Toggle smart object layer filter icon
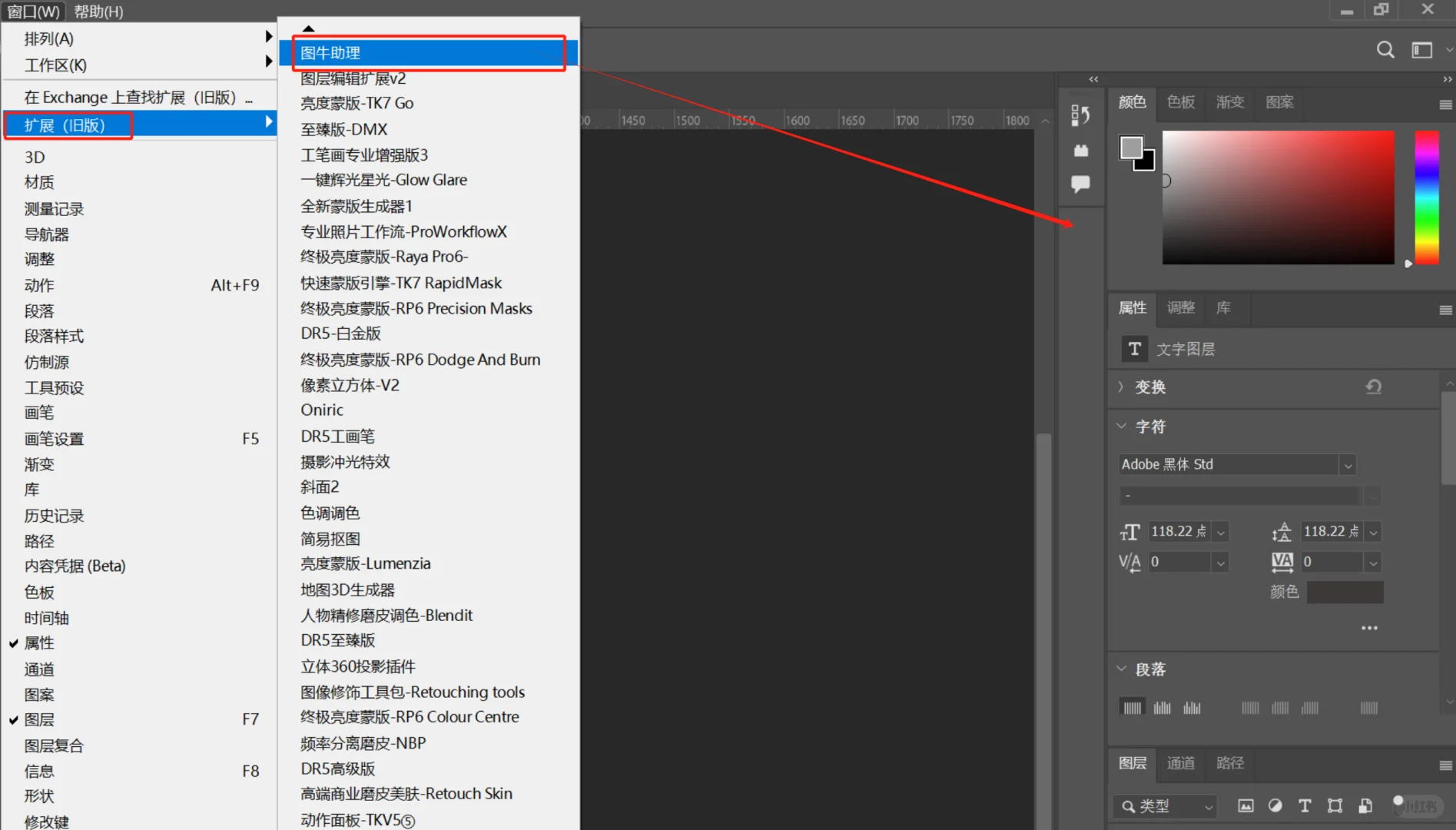 tap(1365, 805)
